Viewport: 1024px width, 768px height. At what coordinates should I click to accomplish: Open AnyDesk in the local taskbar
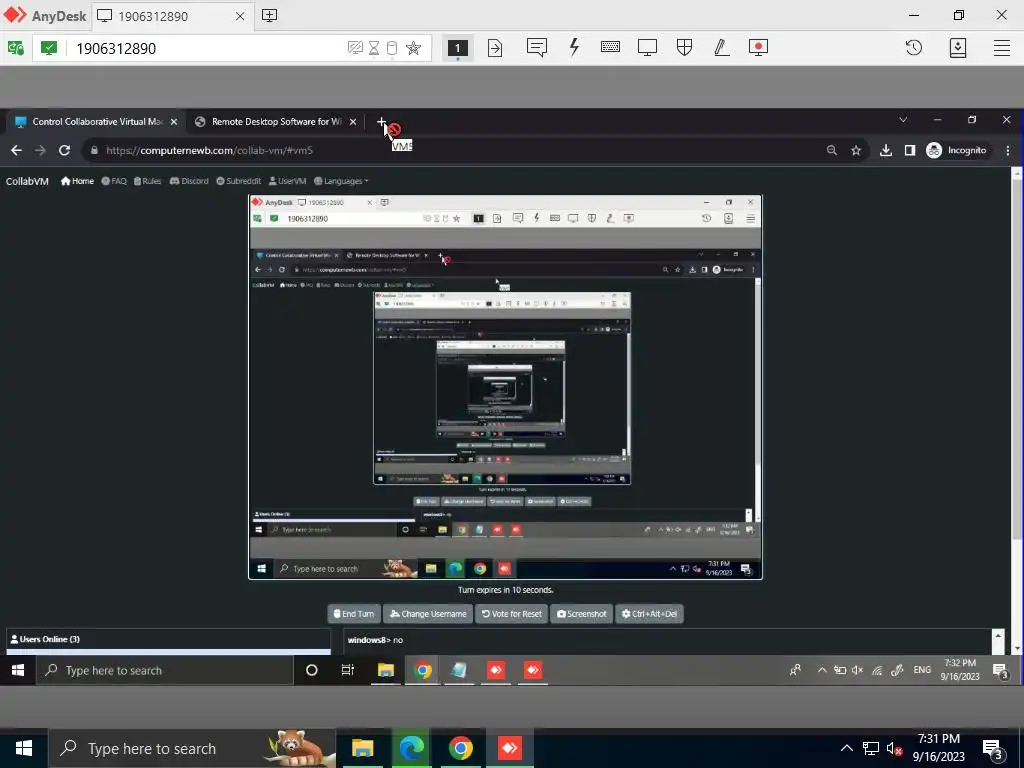coord(509,748)
